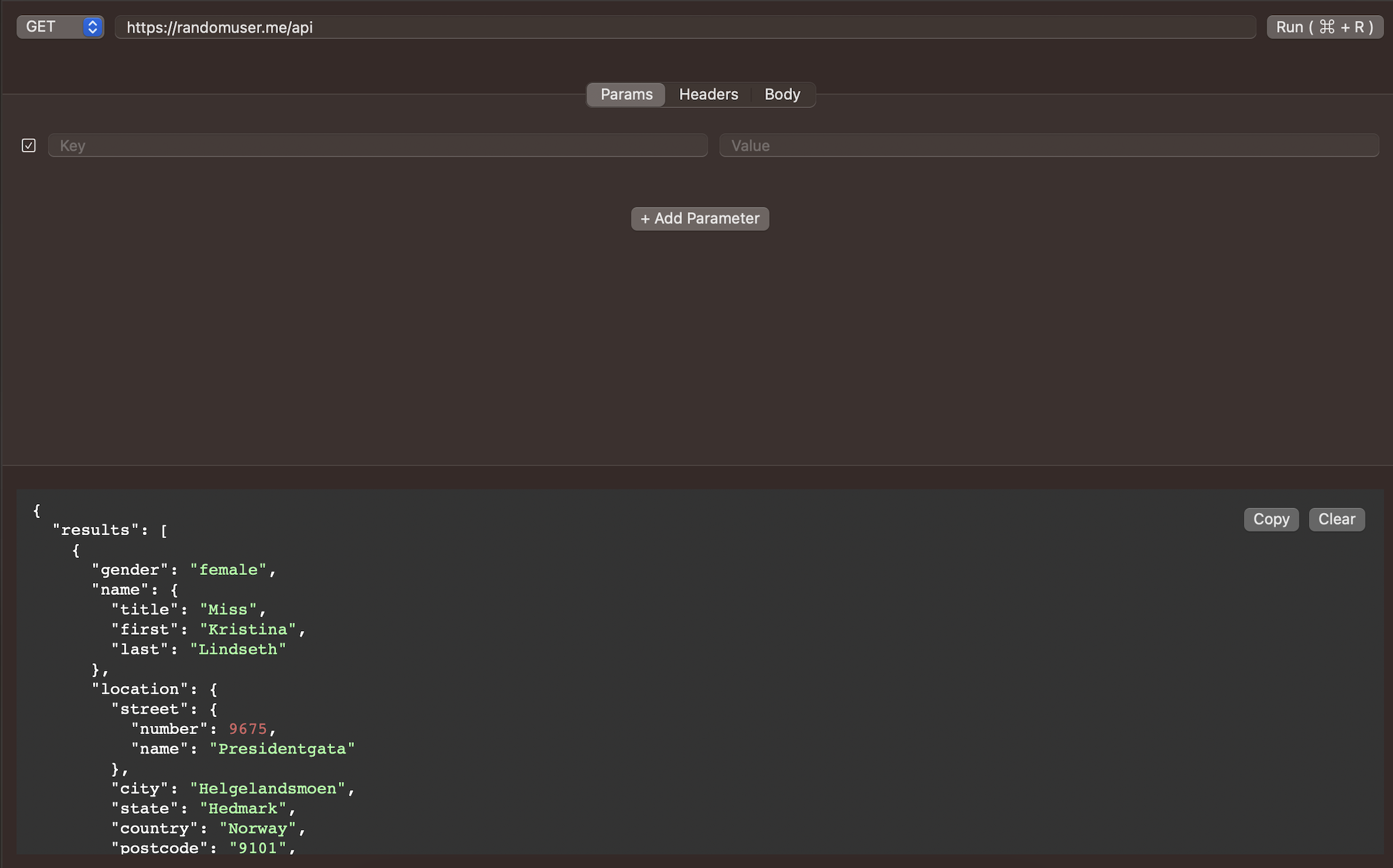Click the "Presidentgata" street name value
Viewport: 1393px width, 868px height.
282,749
